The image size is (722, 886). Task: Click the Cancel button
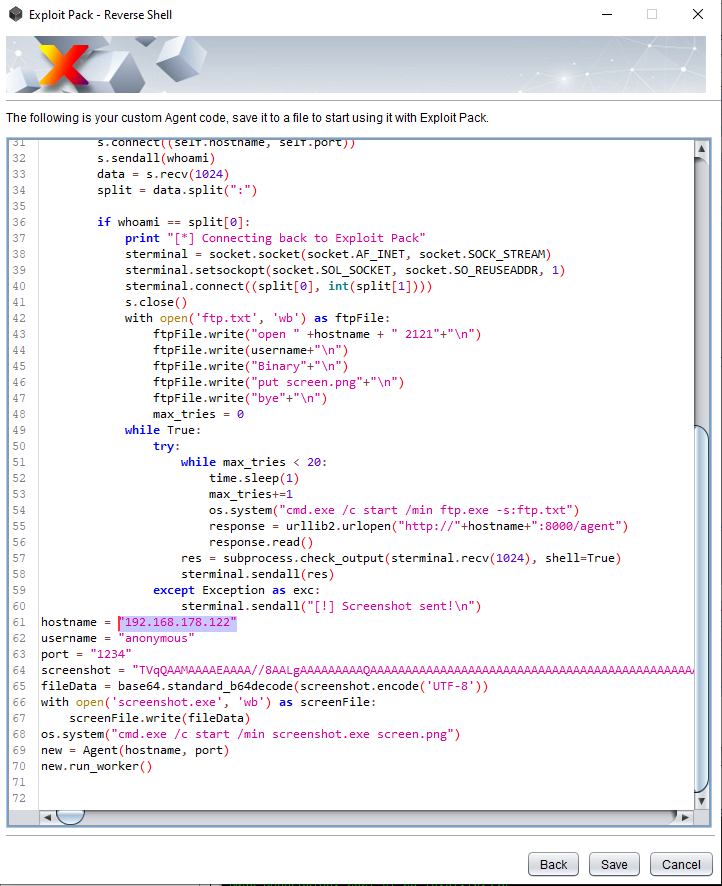pyautogui.click(x=681, y=865)
